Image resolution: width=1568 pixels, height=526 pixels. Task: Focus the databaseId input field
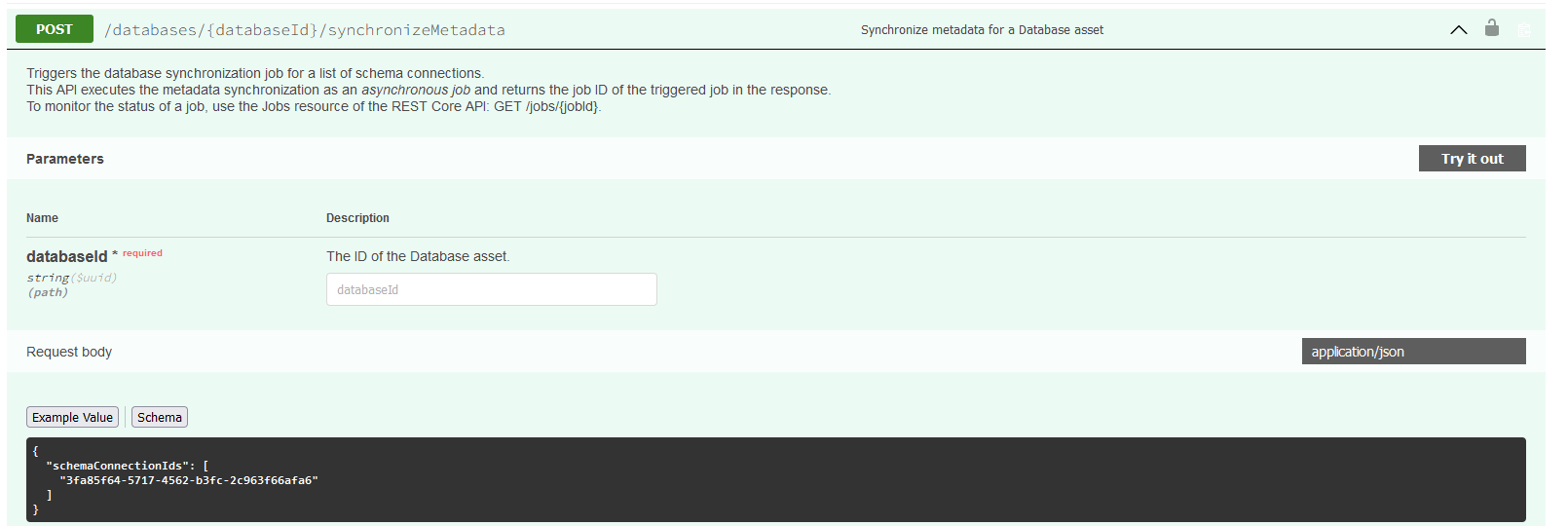click(x=492, y=289)
